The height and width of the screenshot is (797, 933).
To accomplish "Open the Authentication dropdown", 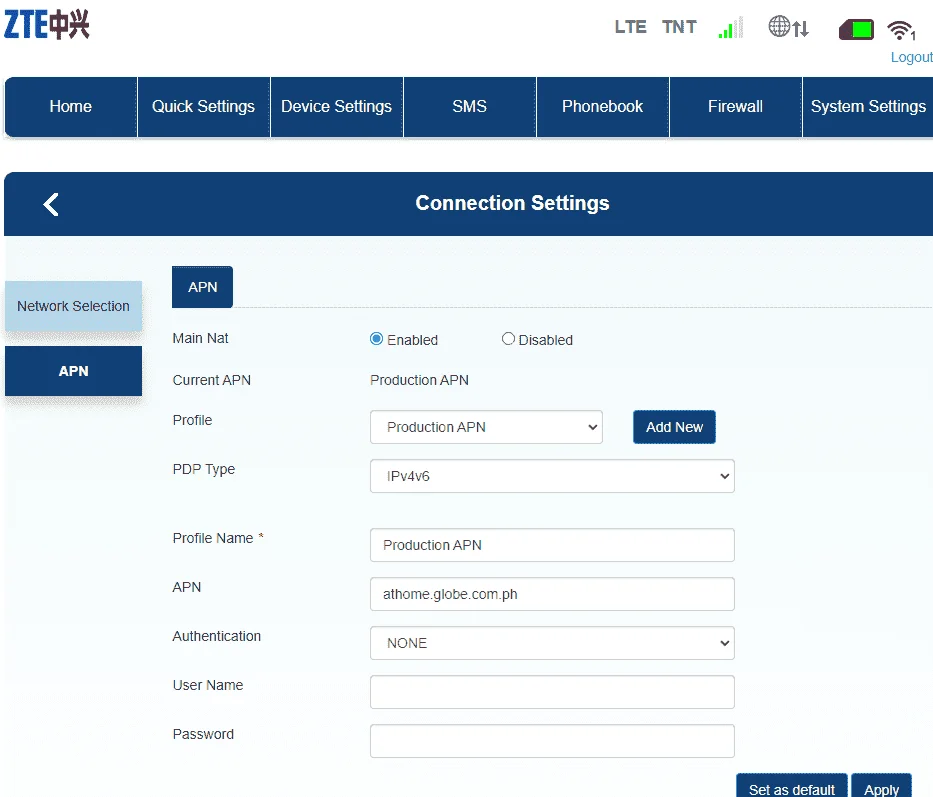I will [552, 643].
